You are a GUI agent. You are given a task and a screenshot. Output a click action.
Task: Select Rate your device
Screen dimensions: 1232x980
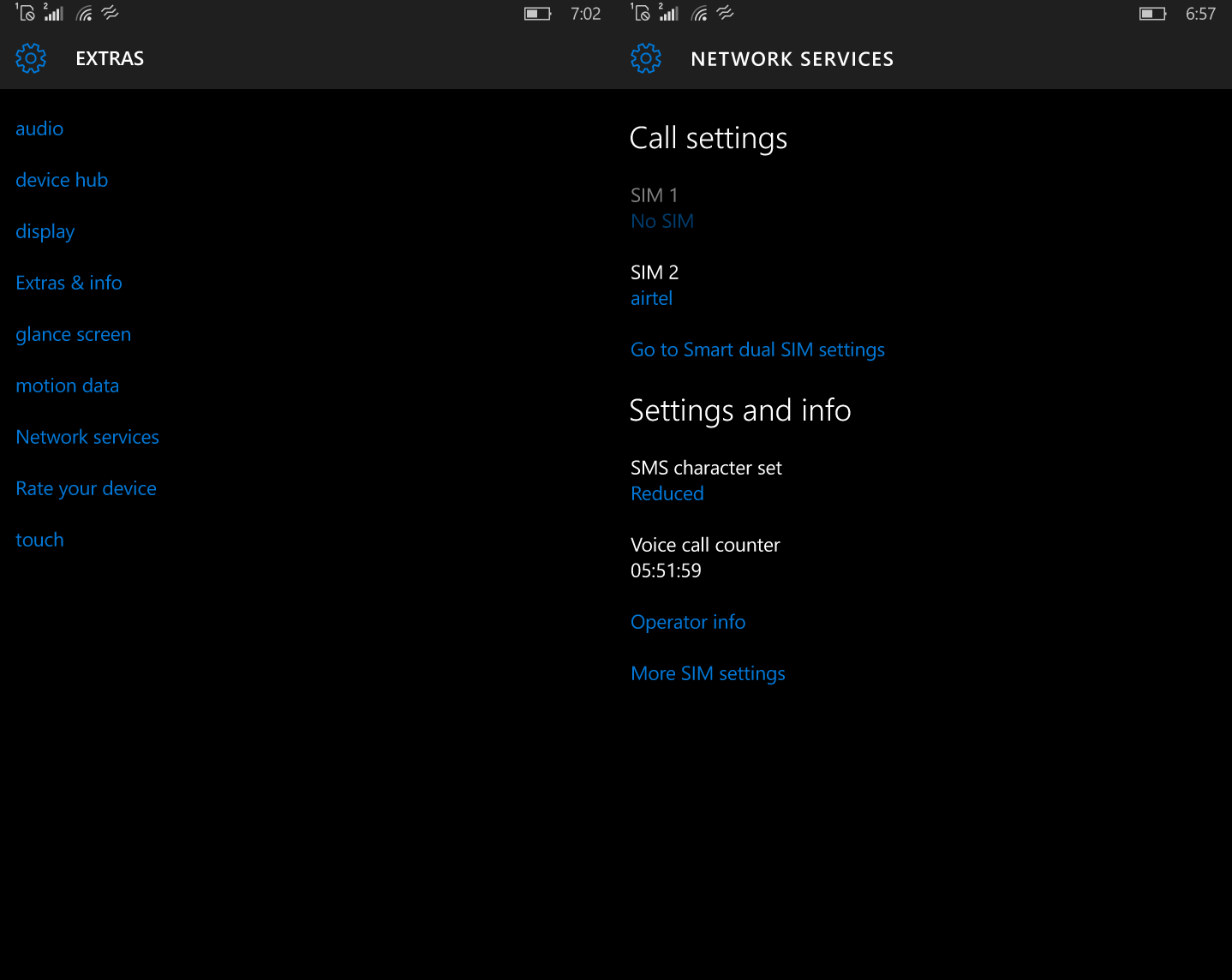(x=86, y=488)
